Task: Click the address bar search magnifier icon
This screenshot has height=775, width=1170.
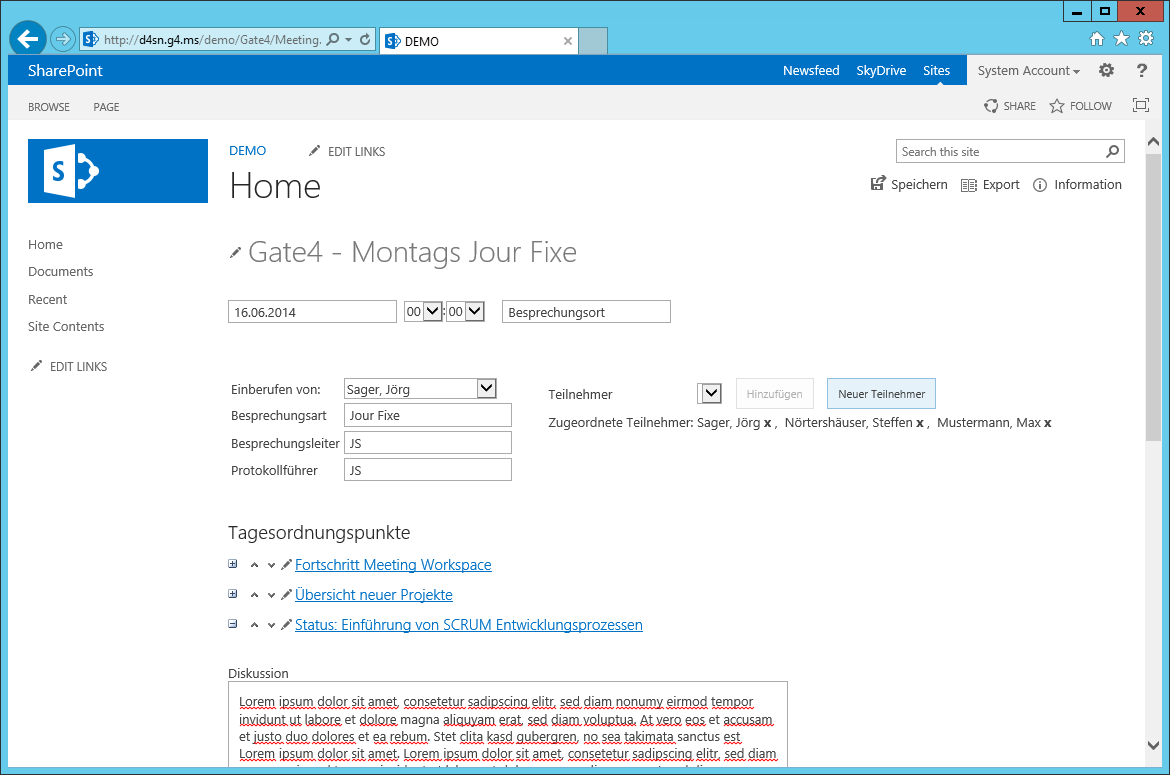Action: [334, 40]
